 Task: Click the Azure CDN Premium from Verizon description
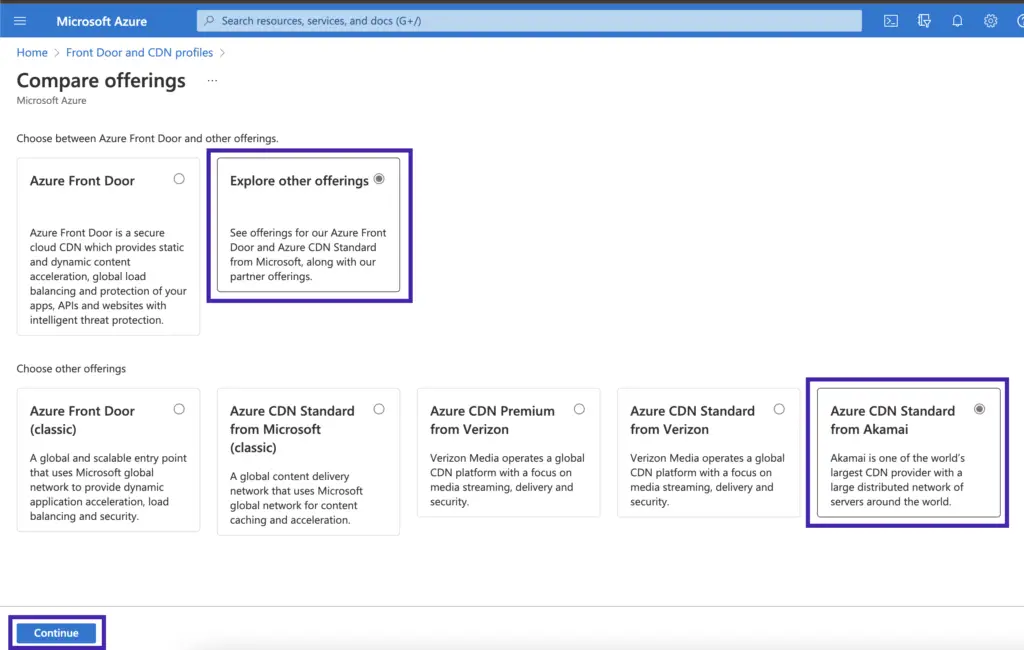point(507,480)
